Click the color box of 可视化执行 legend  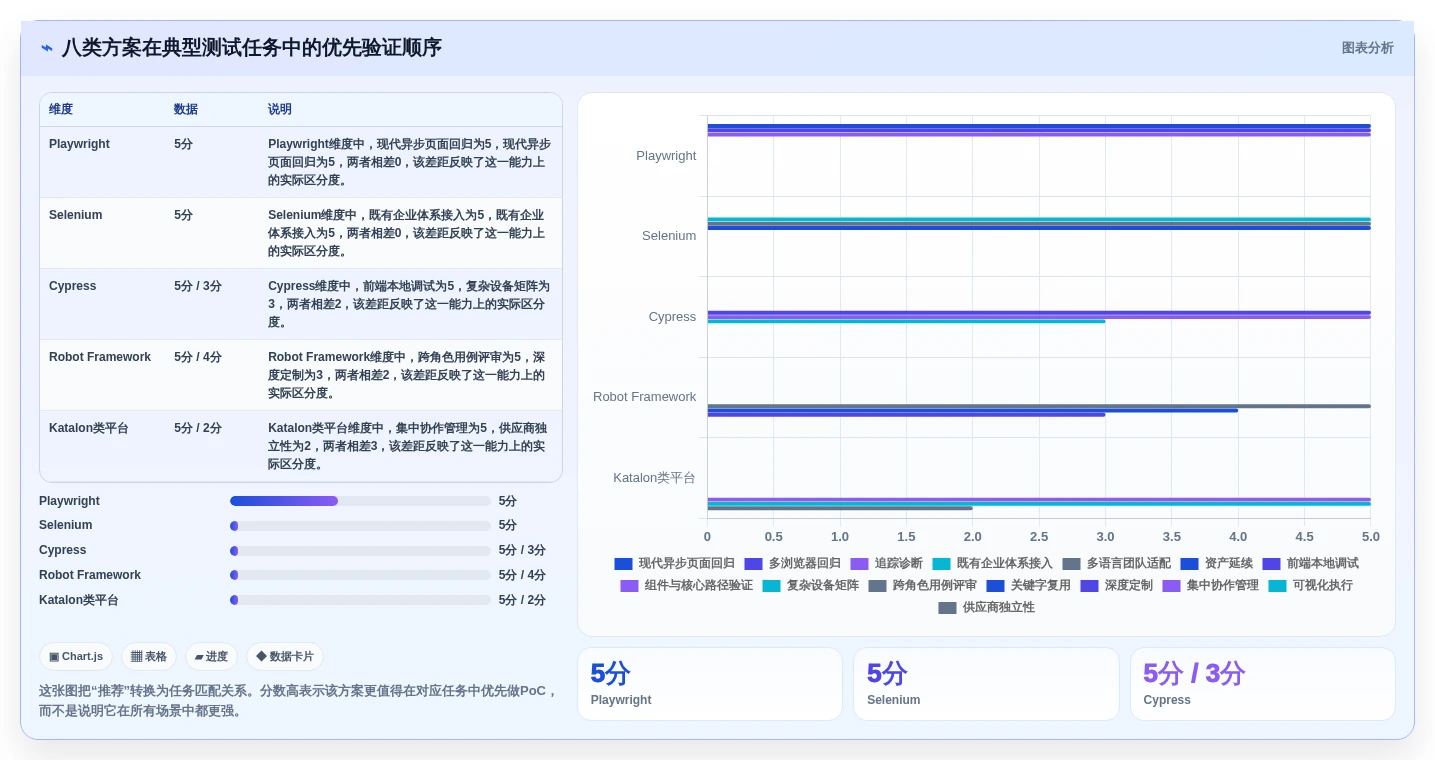1277,586
